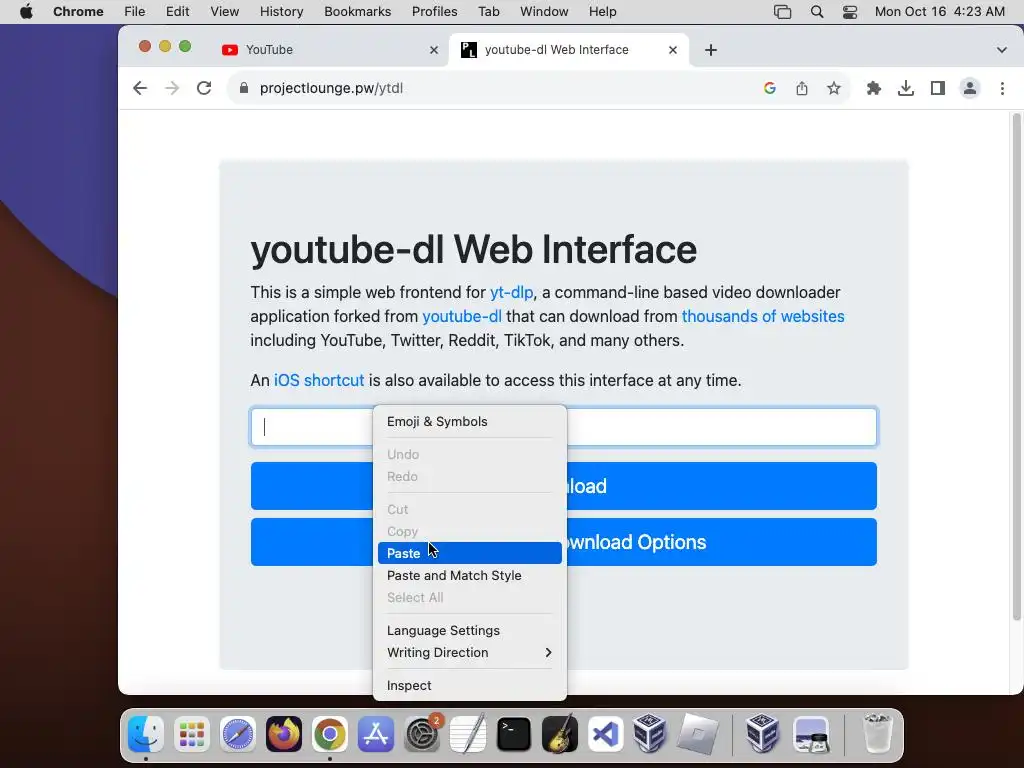Screen dimensions: 1024x768
Task: Reload the projectlounge.pw page
Action: pos(204,88)
